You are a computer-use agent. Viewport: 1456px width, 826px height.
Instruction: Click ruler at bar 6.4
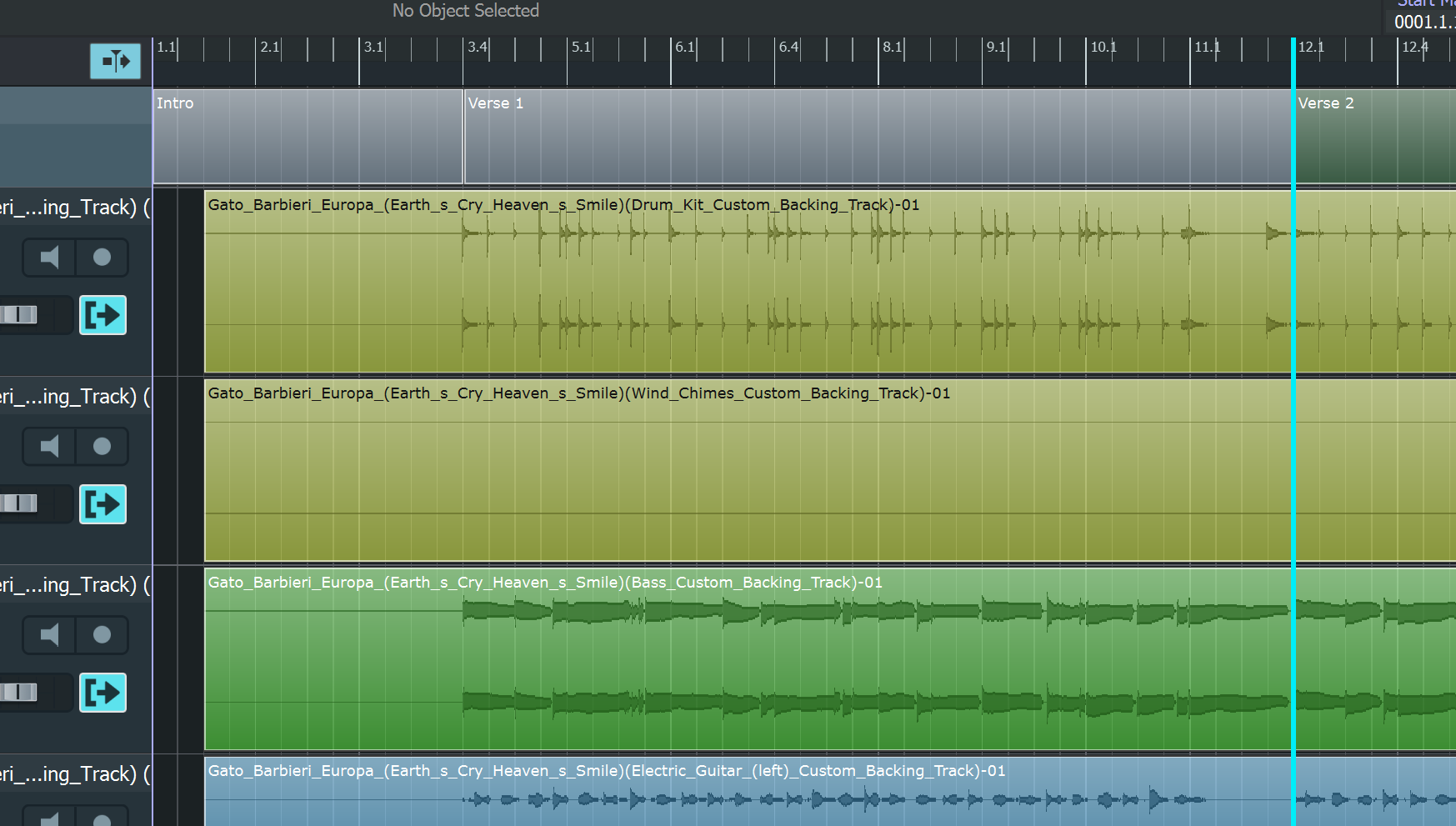pos(789,48)
